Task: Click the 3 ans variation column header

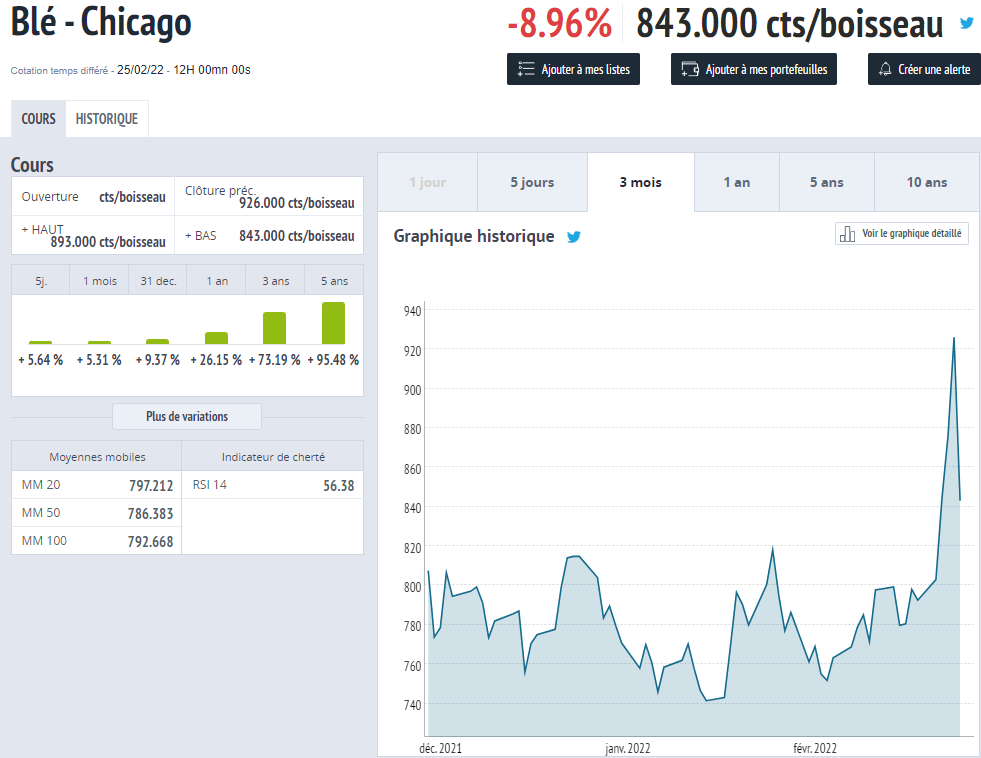Action: 276,281
